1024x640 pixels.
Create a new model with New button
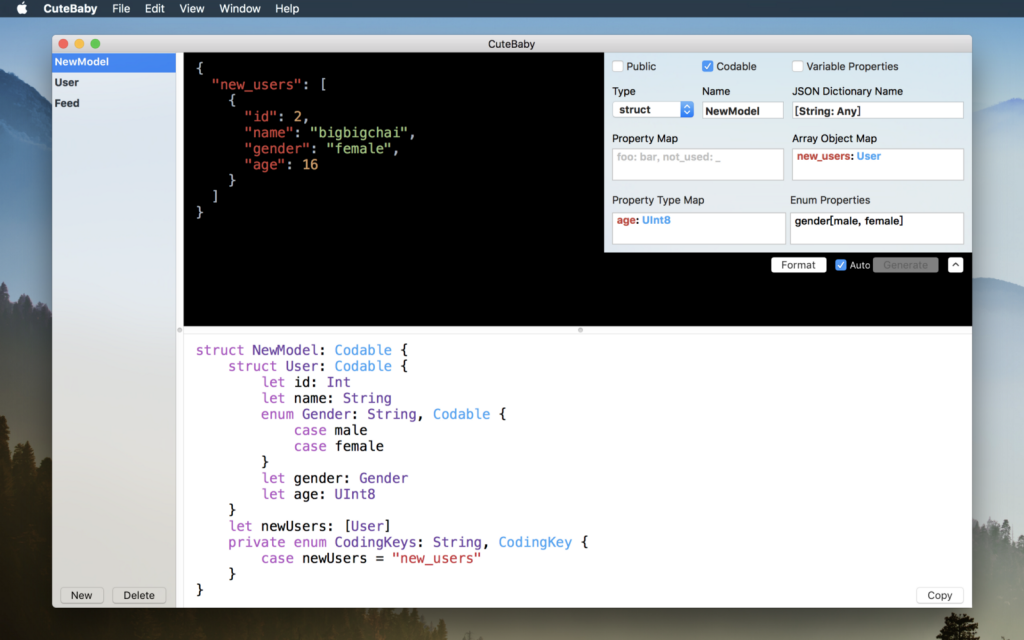tap(82, 595)
